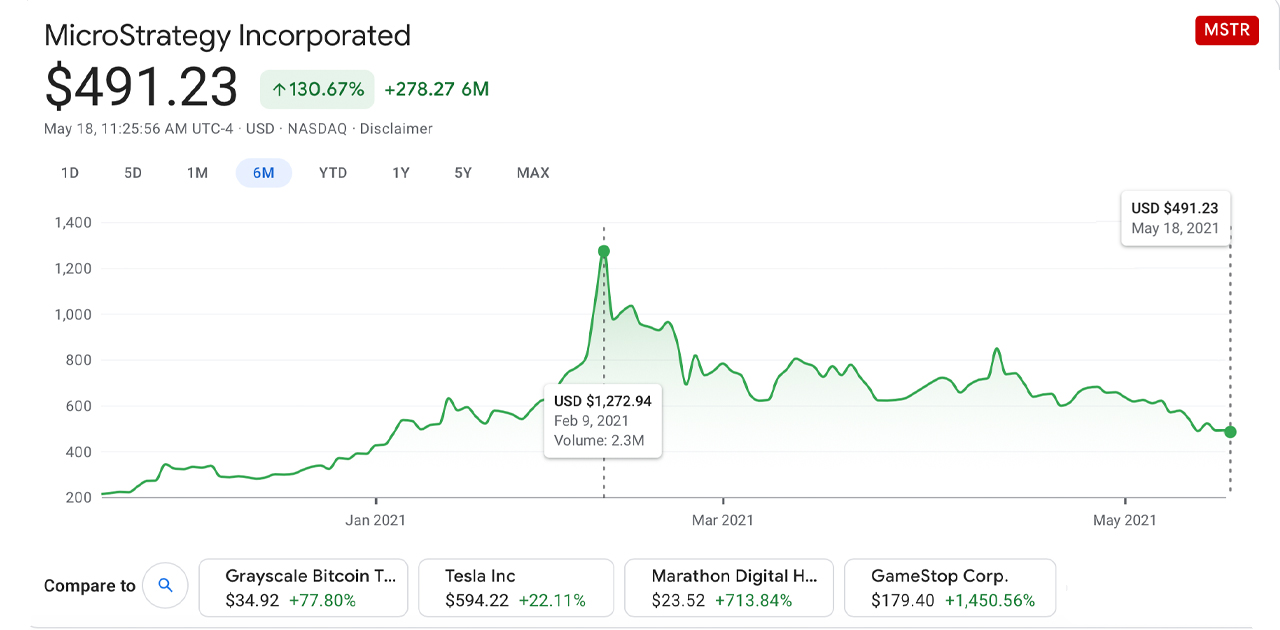The image size is (1280, 630).
Task: Click the magnifier search icon beside Compare to
Action: click(165, 586)
